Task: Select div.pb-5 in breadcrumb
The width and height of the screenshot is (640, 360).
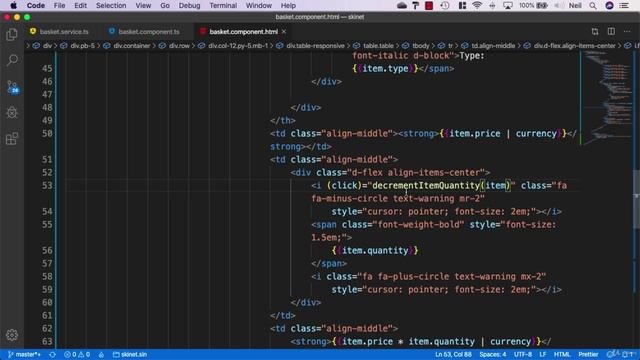Action: click(x=82, y=46)
